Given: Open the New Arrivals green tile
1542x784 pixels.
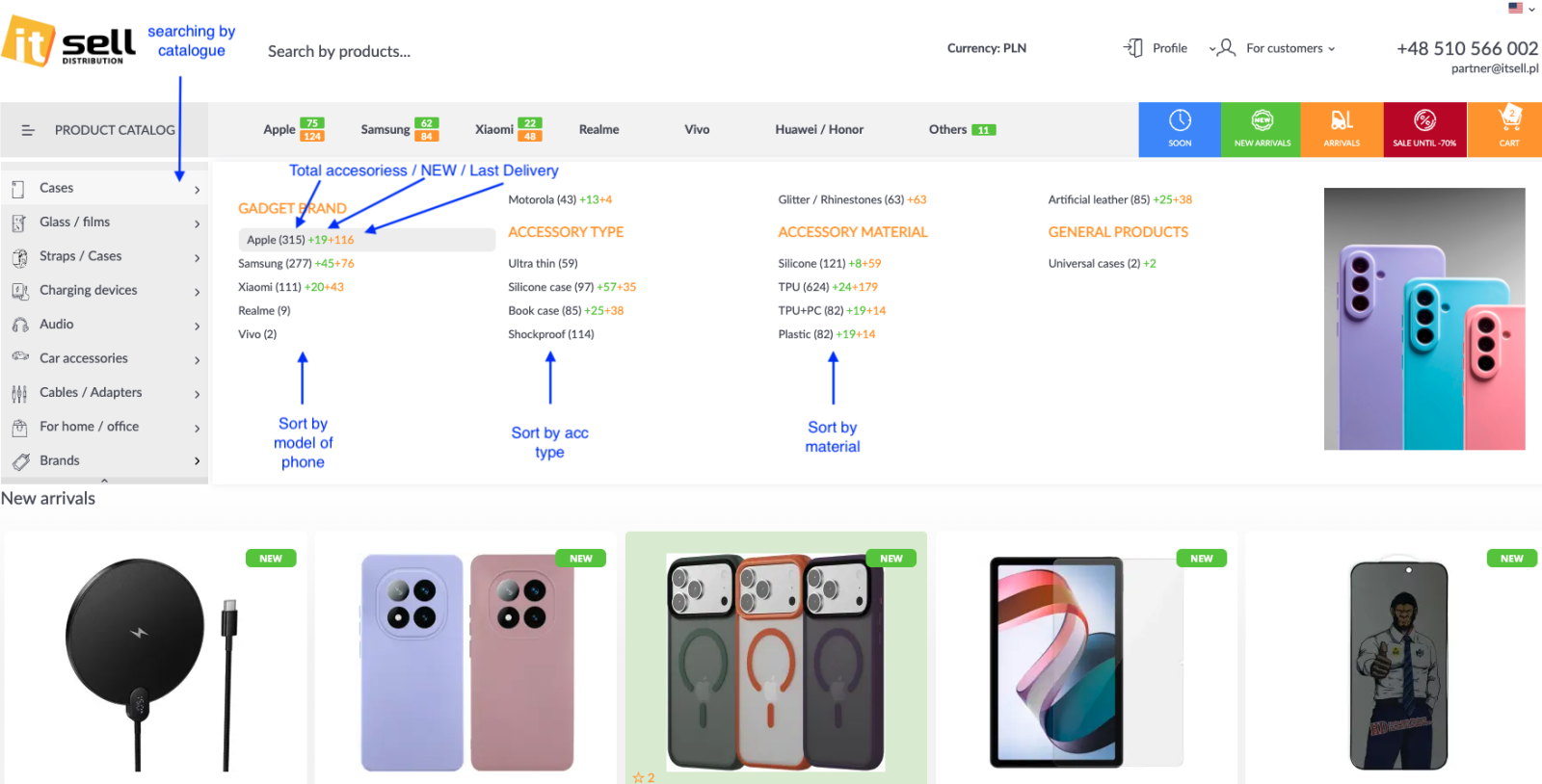Looking at the screenshot, I should [x=1262, y=129].
